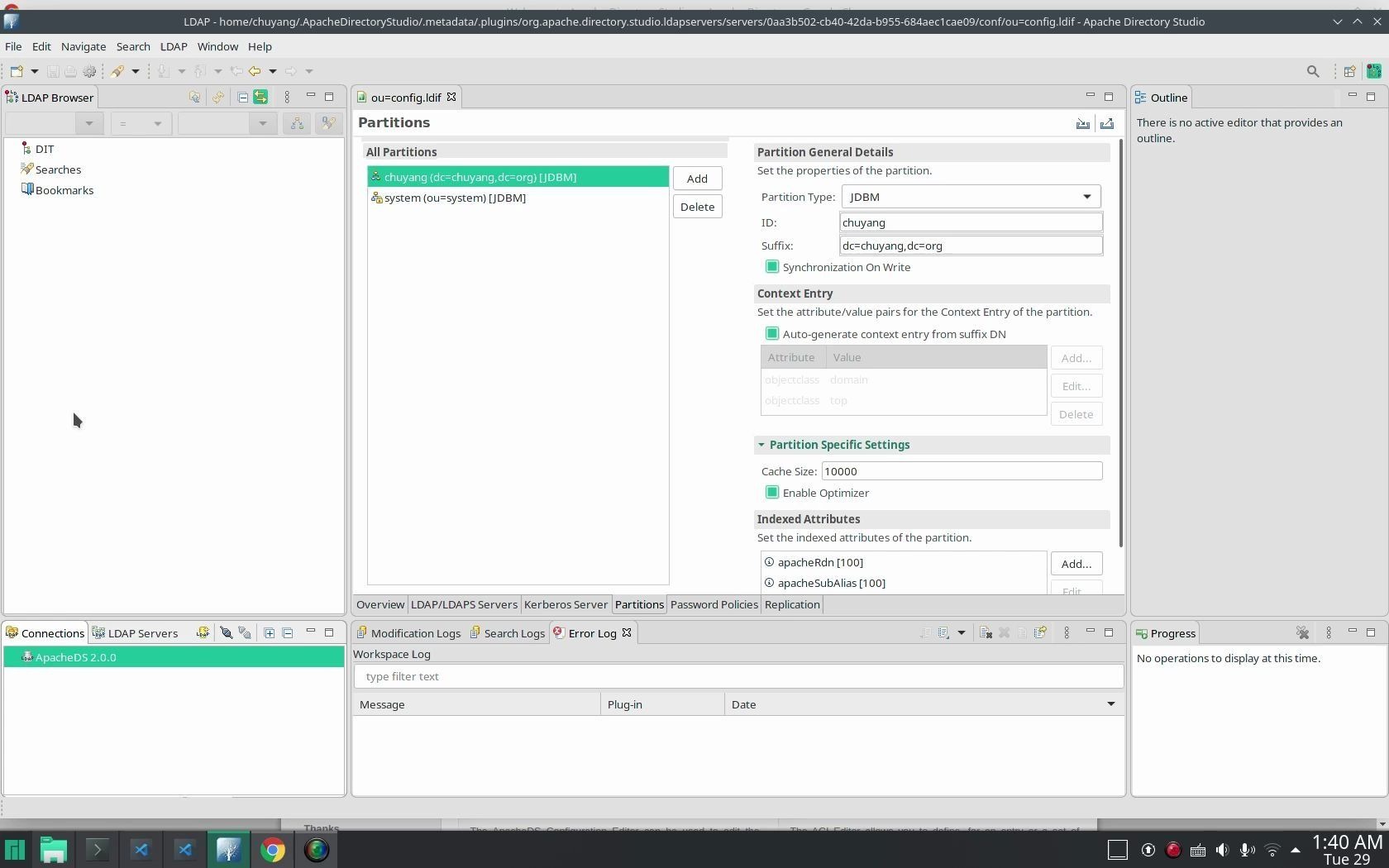Switch to Overview tab
1389x868 pixels.
[380, 604]
